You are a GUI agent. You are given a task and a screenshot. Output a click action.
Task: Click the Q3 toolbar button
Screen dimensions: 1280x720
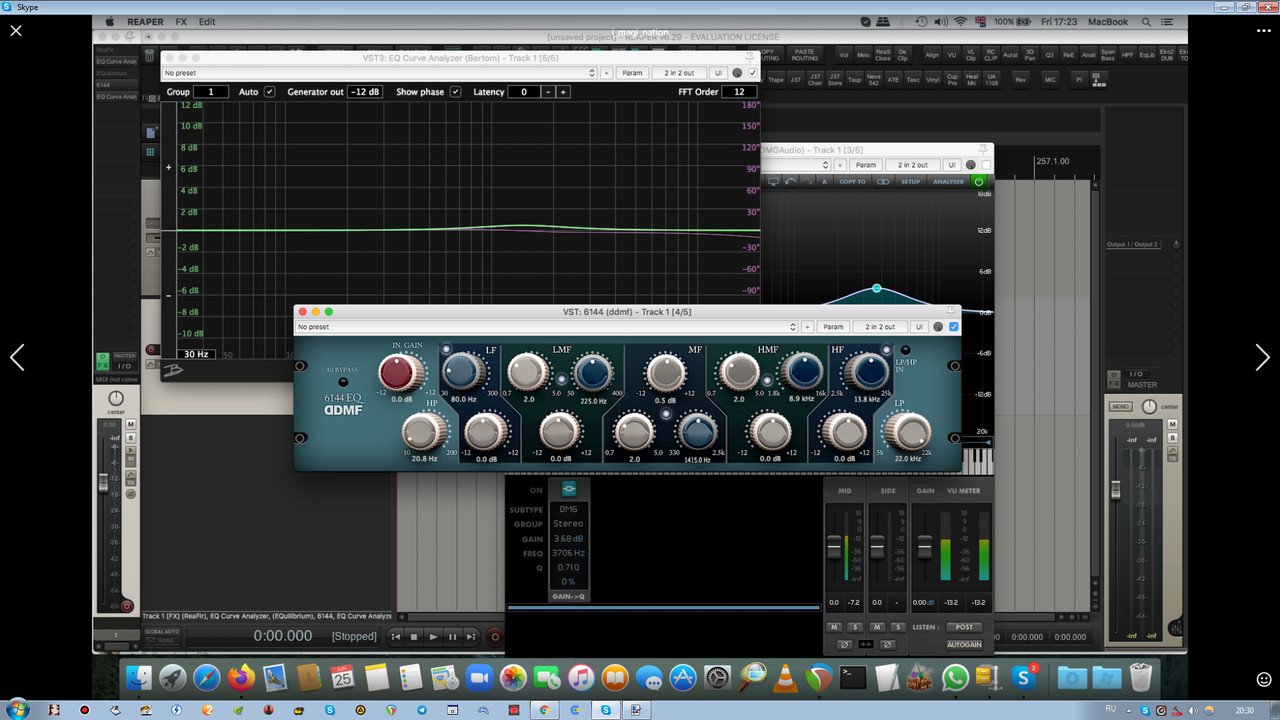click(x=1050, y=55)
